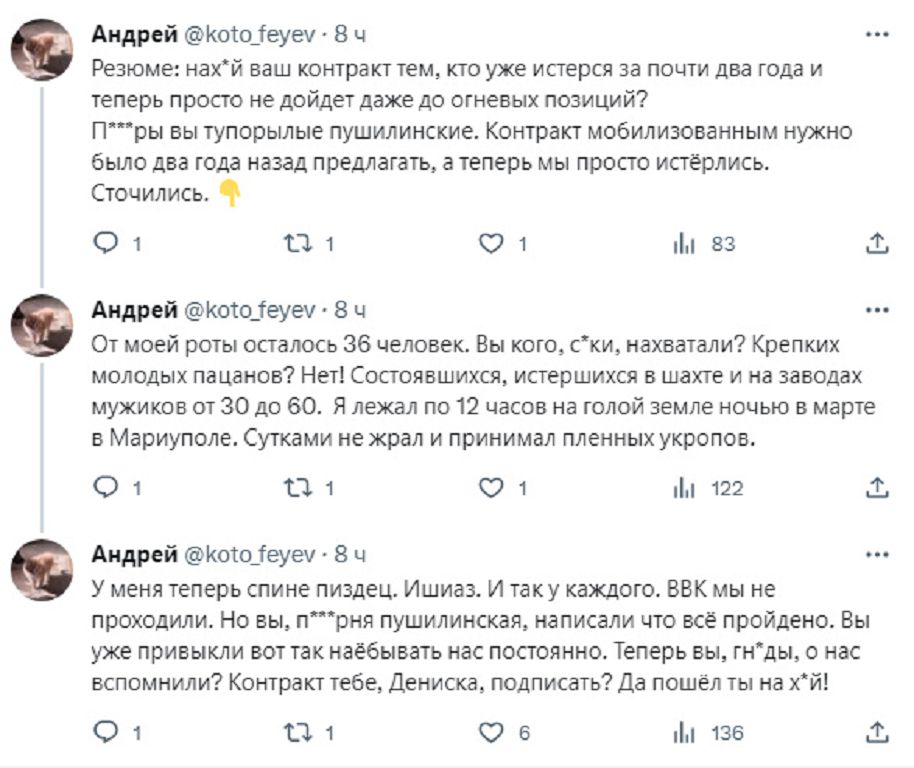Reply to the first tweet about the contract
914x768 pixels.
[104, 243]
